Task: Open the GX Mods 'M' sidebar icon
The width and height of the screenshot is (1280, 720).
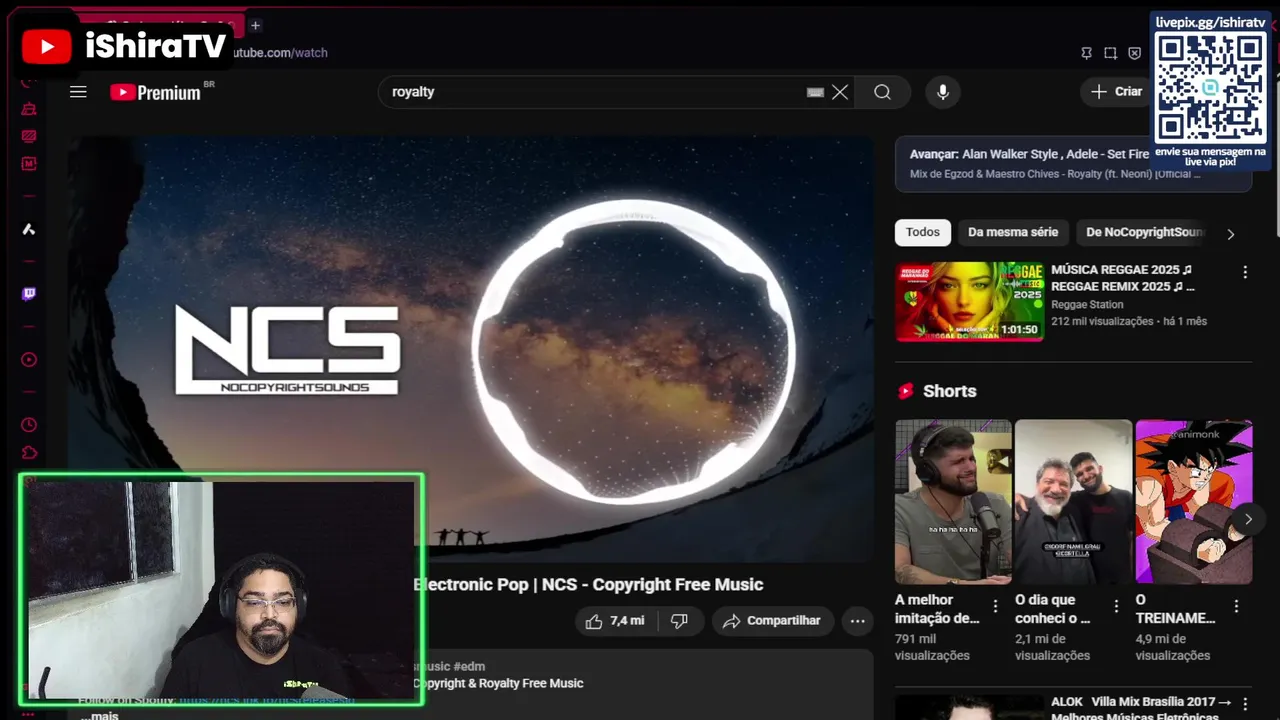Action: 29,164
